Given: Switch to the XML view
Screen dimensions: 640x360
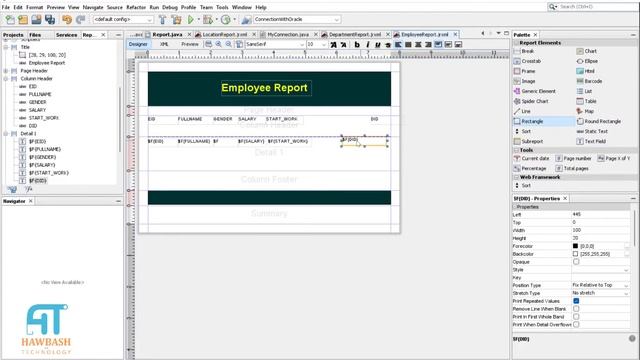Looking at the screenshot, I should [164, 44].
